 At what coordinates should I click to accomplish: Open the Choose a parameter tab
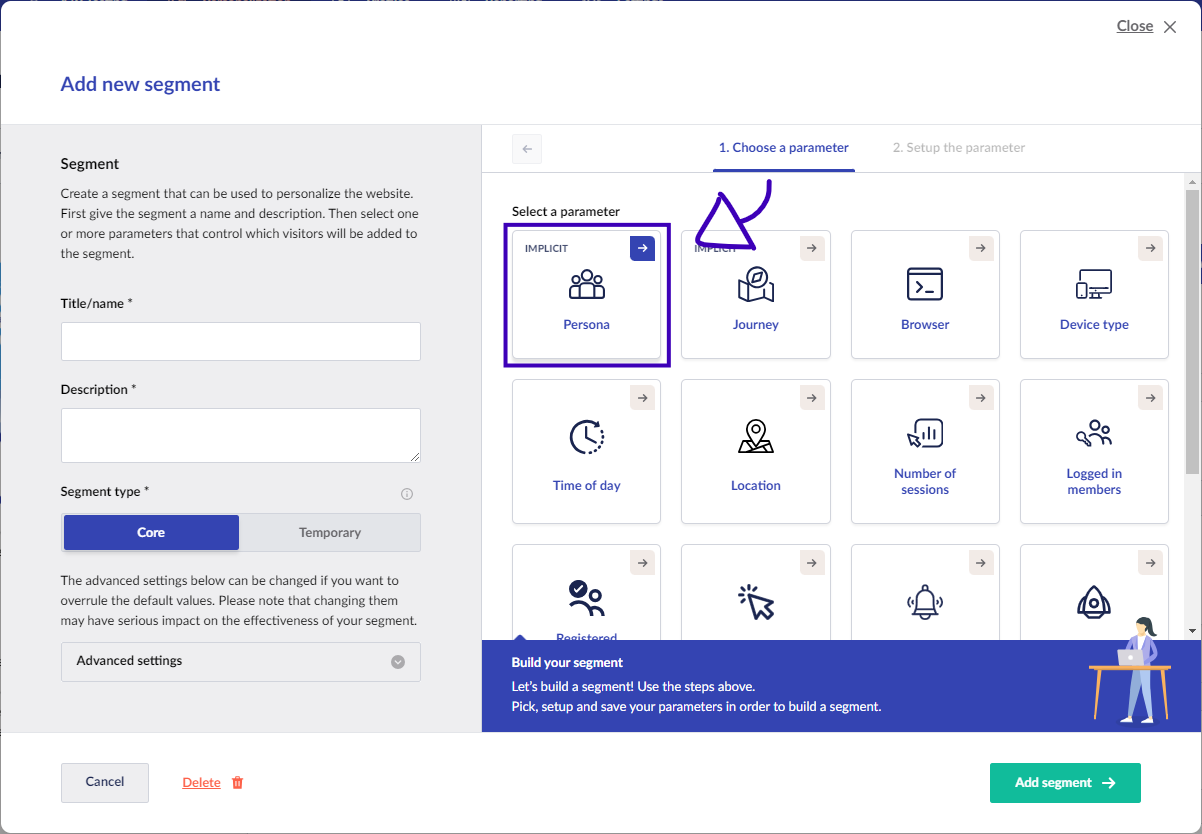point(783,148)
